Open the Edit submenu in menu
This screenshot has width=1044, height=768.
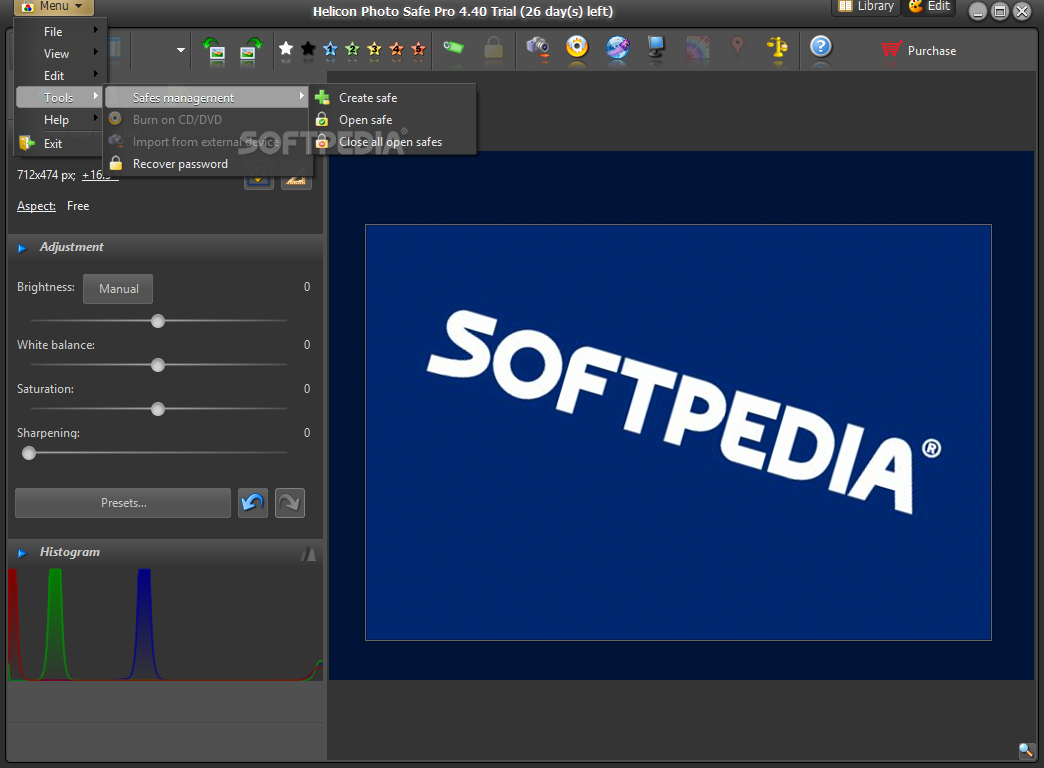59,75
